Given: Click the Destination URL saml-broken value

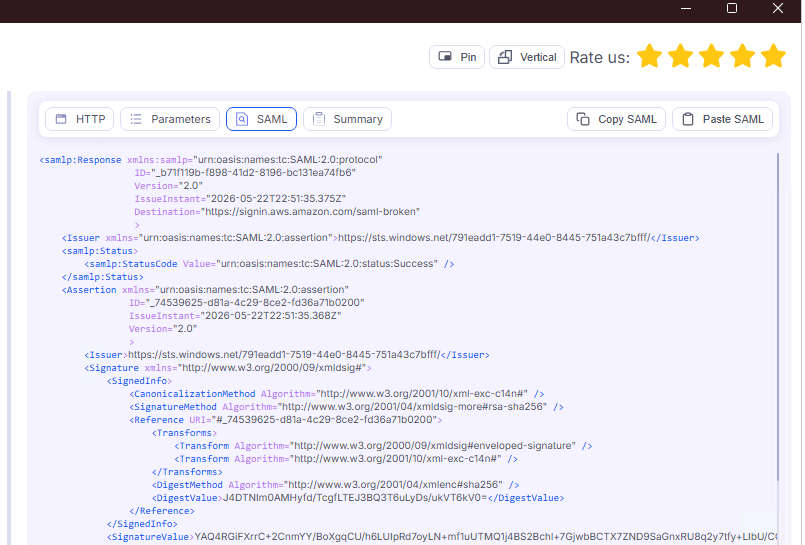Looking at the screenshot, I should (312, 211).
